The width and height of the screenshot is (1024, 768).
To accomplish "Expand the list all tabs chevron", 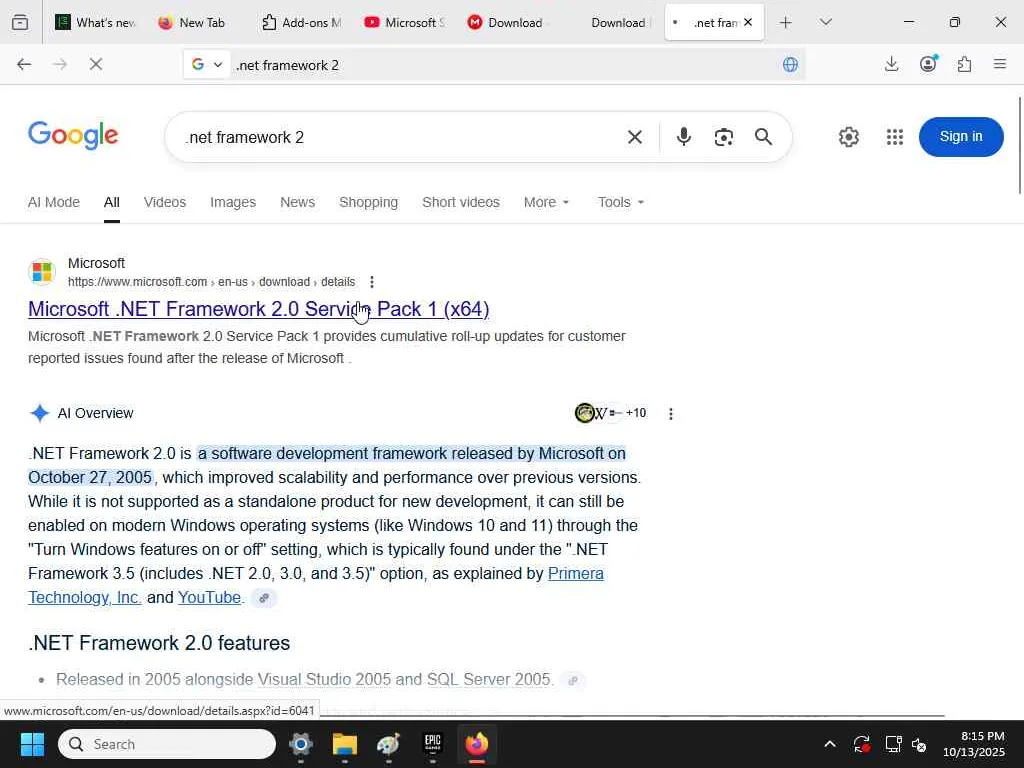I will pos(825,22).
